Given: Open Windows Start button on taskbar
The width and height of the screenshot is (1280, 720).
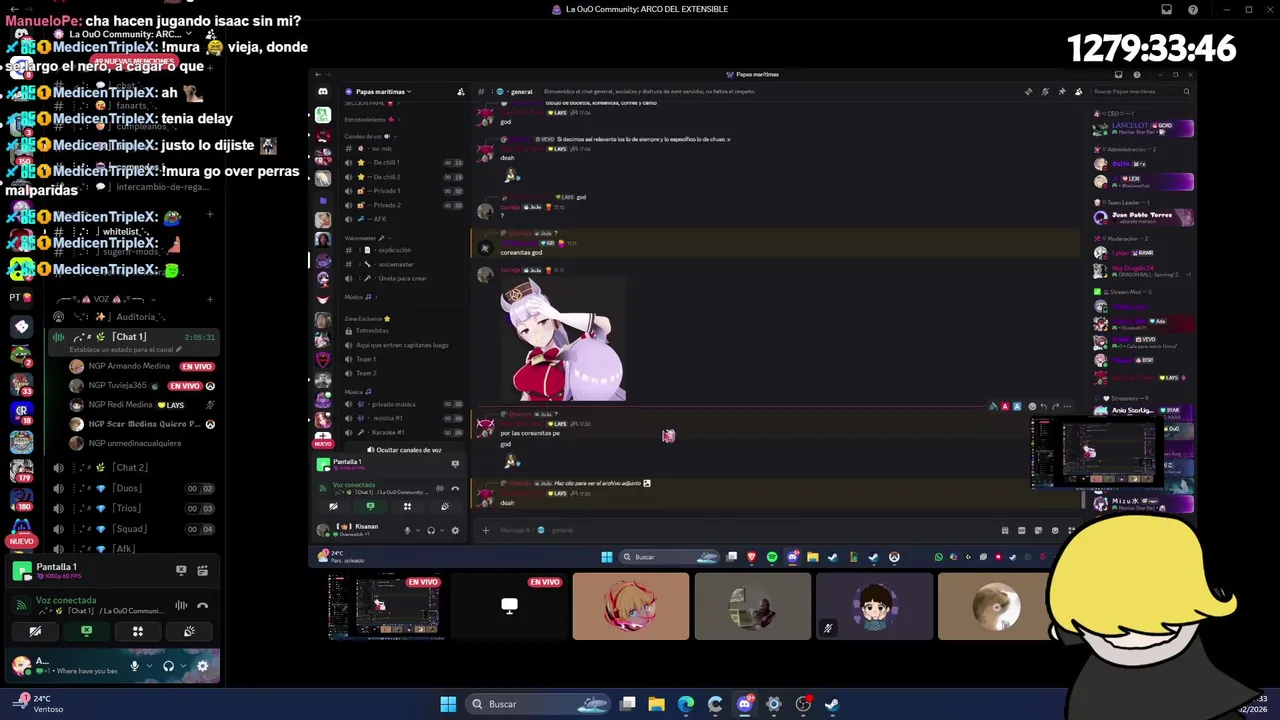Looking at the screenshot, I should tap(448, 704).
